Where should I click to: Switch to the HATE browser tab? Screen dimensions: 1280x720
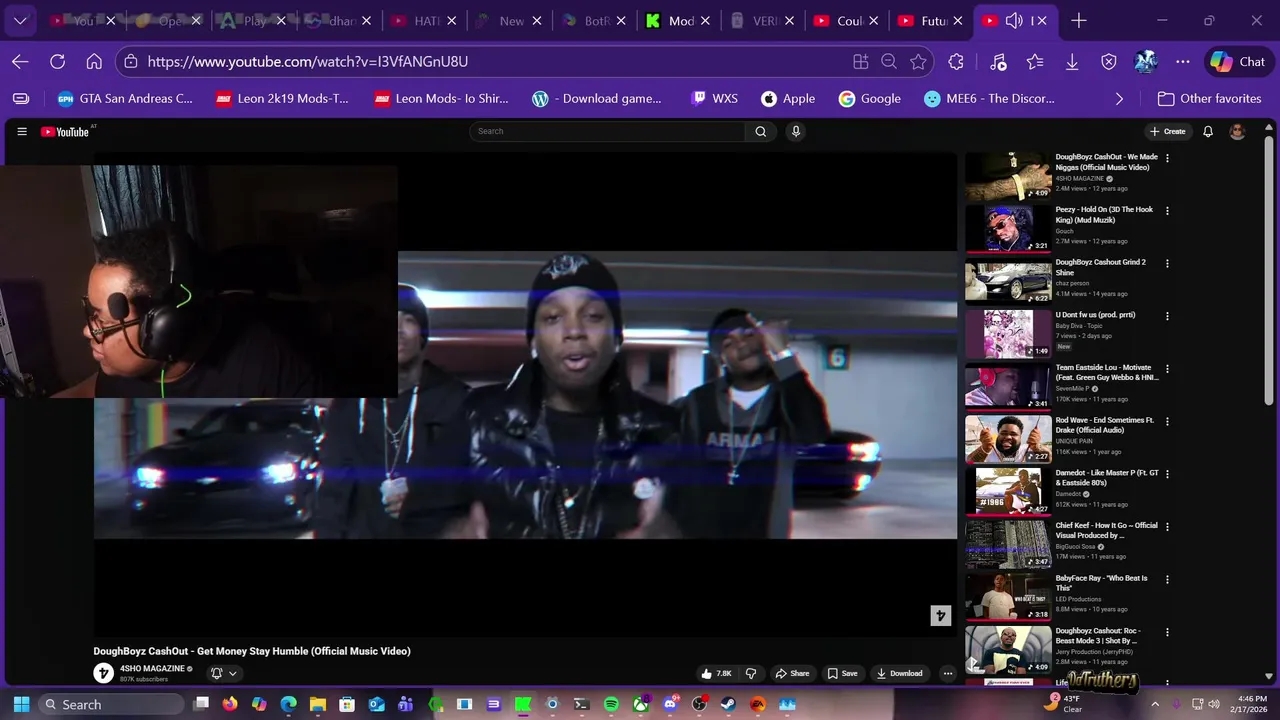tap(424, 20)
